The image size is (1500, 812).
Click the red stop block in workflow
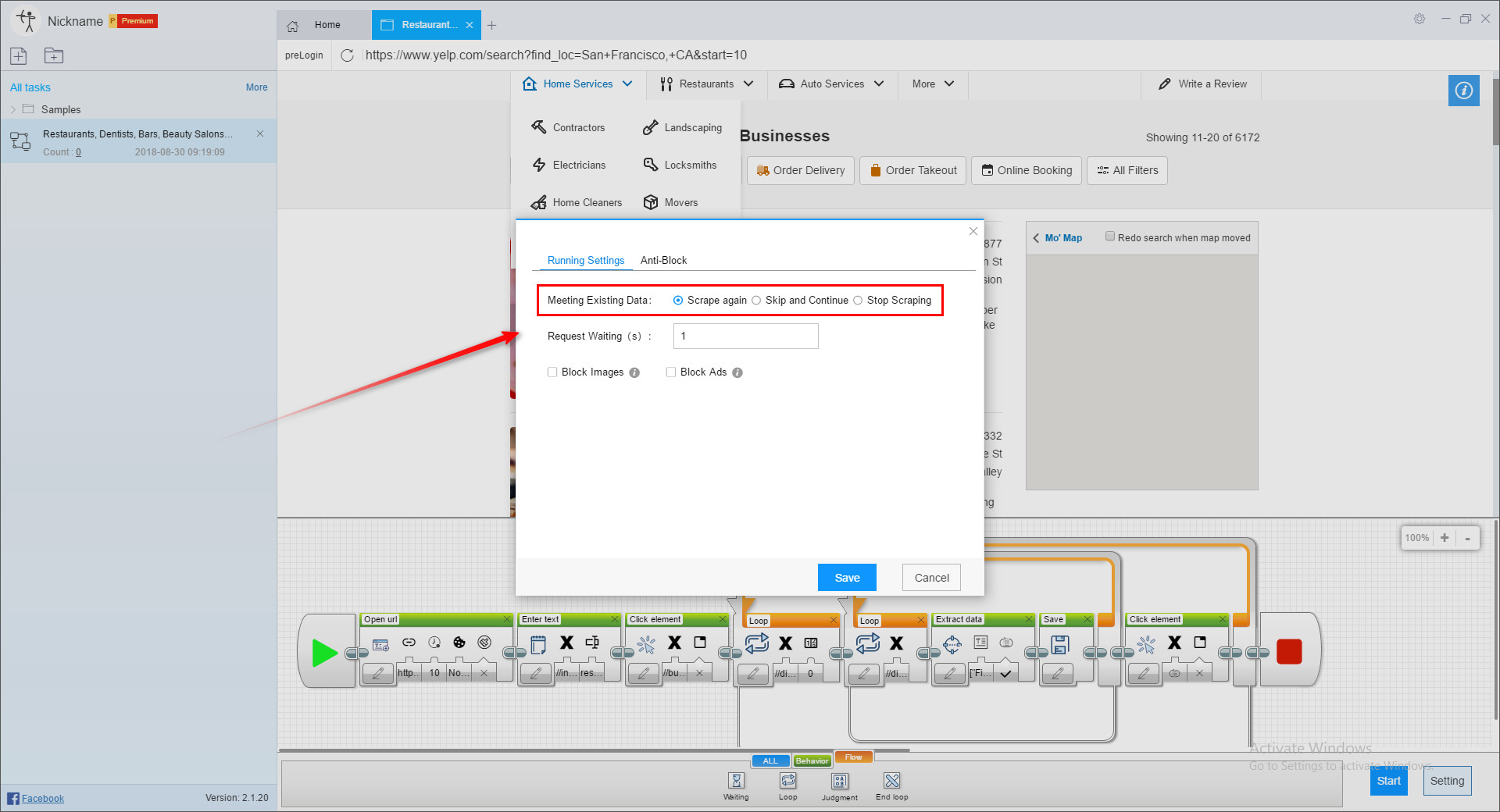(1289, 650)
